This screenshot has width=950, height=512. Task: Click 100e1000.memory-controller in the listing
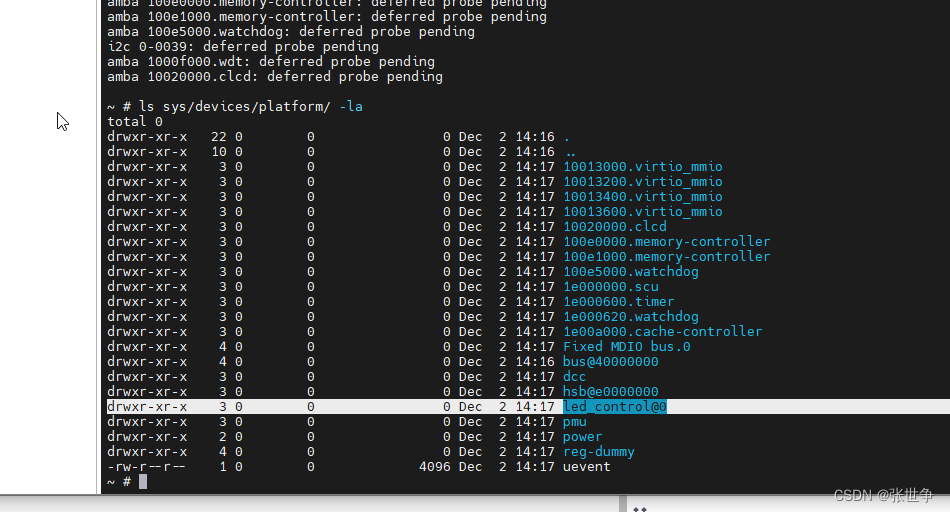(666, 257)
